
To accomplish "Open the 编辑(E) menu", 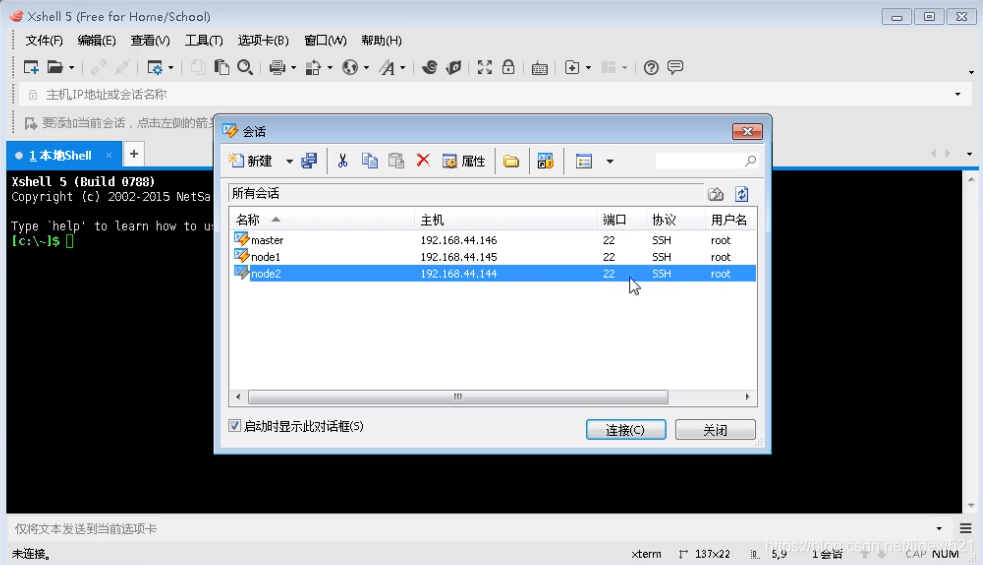I will click(97, 41).
